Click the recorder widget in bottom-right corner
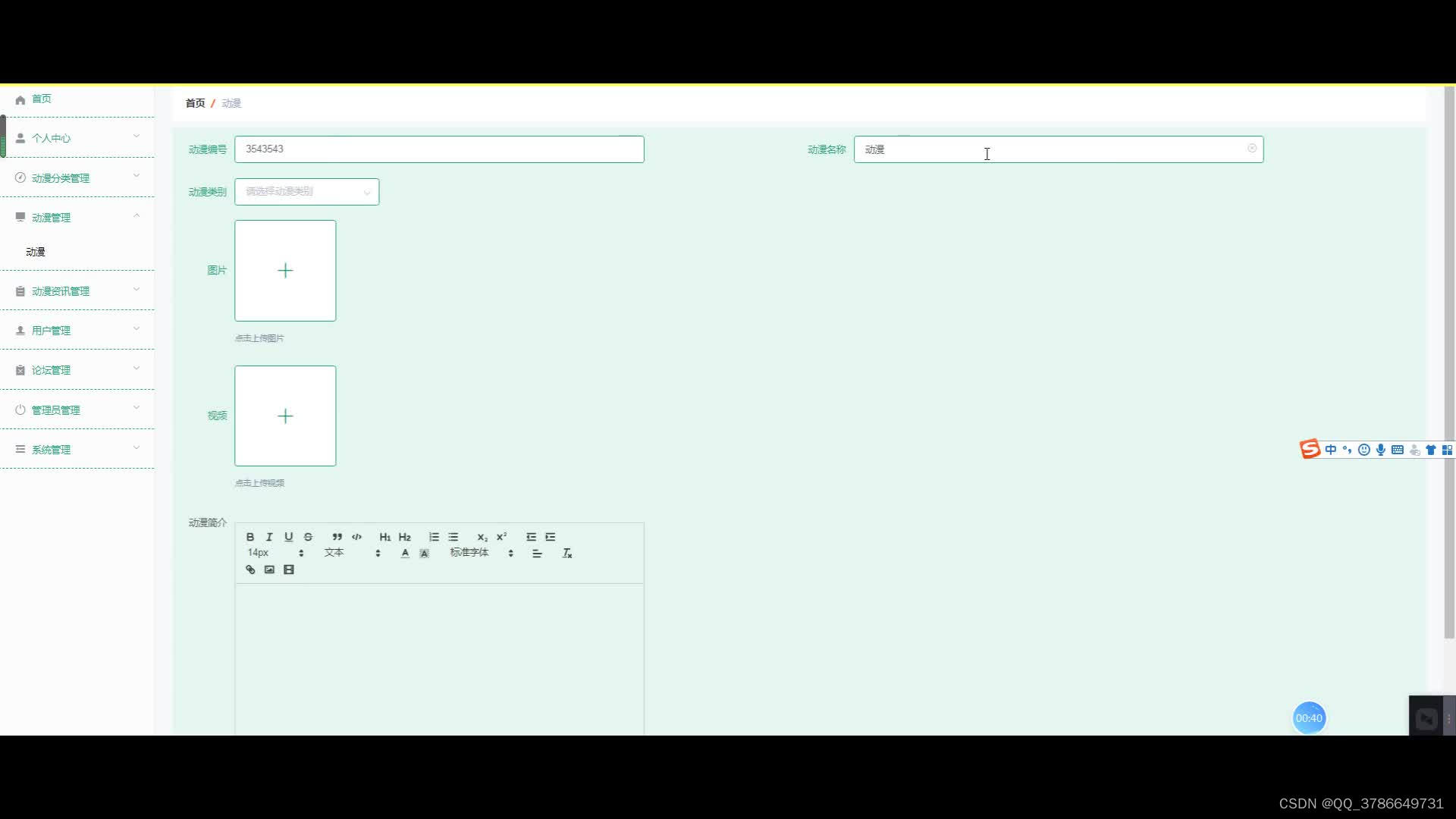The width and height of the screenshot is (1456, 819). (1427, 718)
